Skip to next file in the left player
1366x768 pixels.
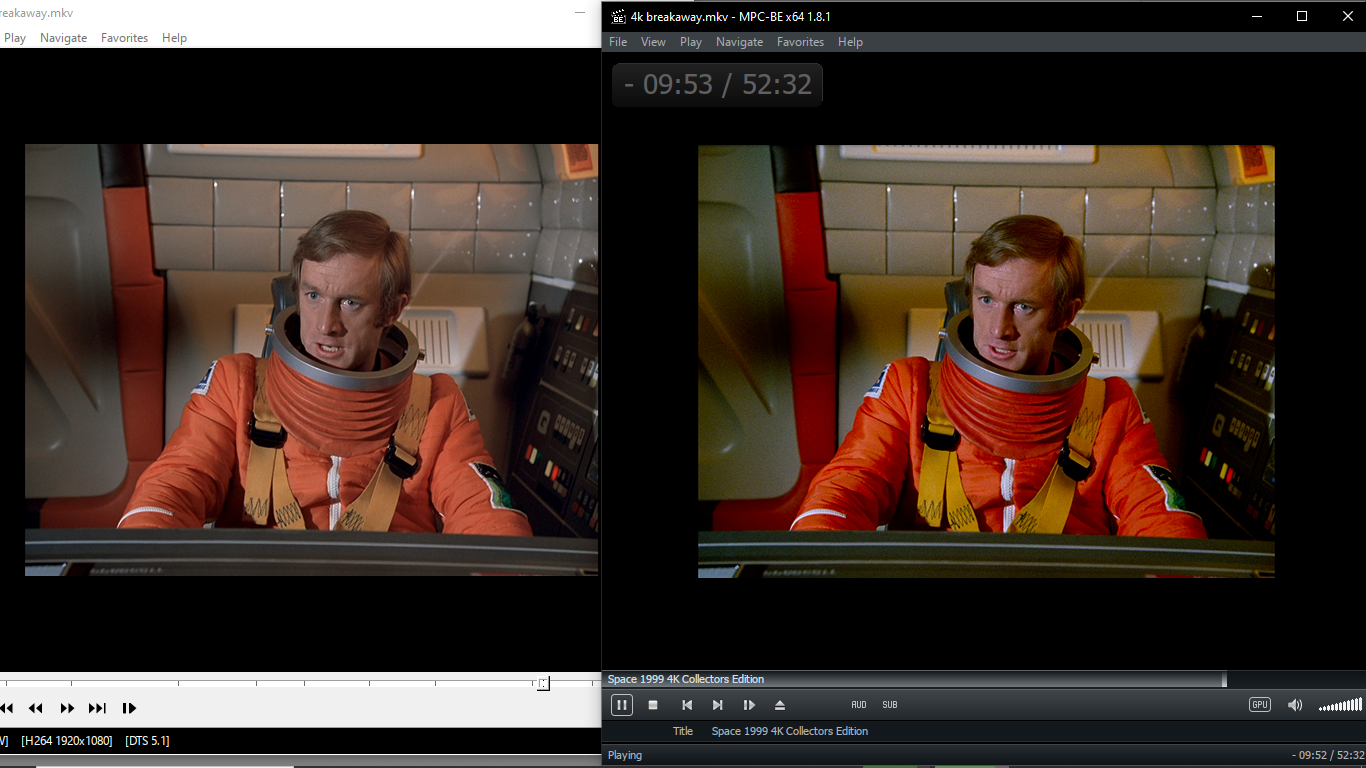[97, 708]
